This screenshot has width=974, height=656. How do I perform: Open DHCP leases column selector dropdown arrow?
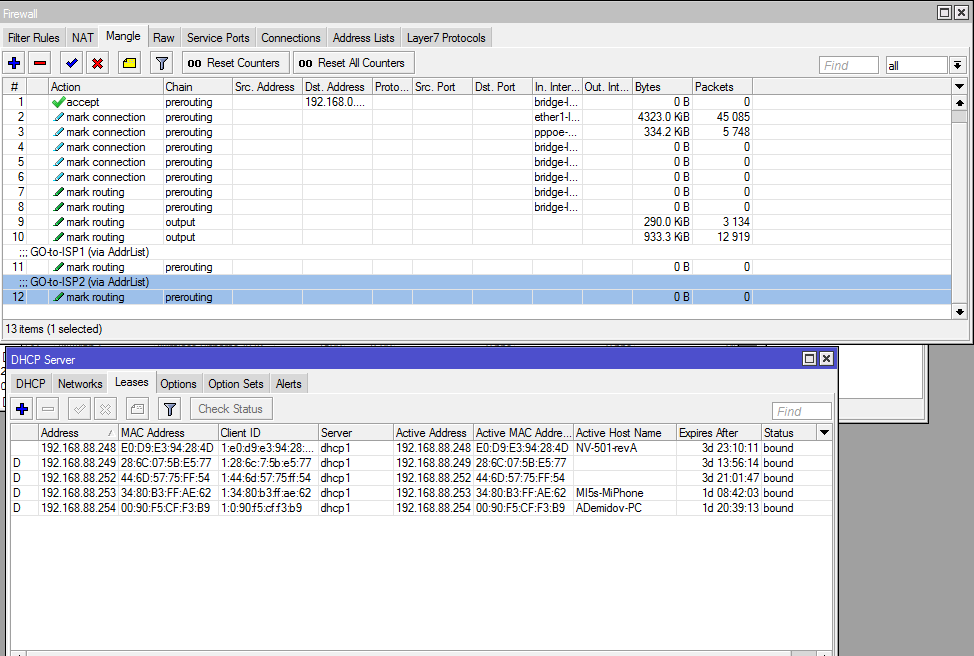(825, 432)
